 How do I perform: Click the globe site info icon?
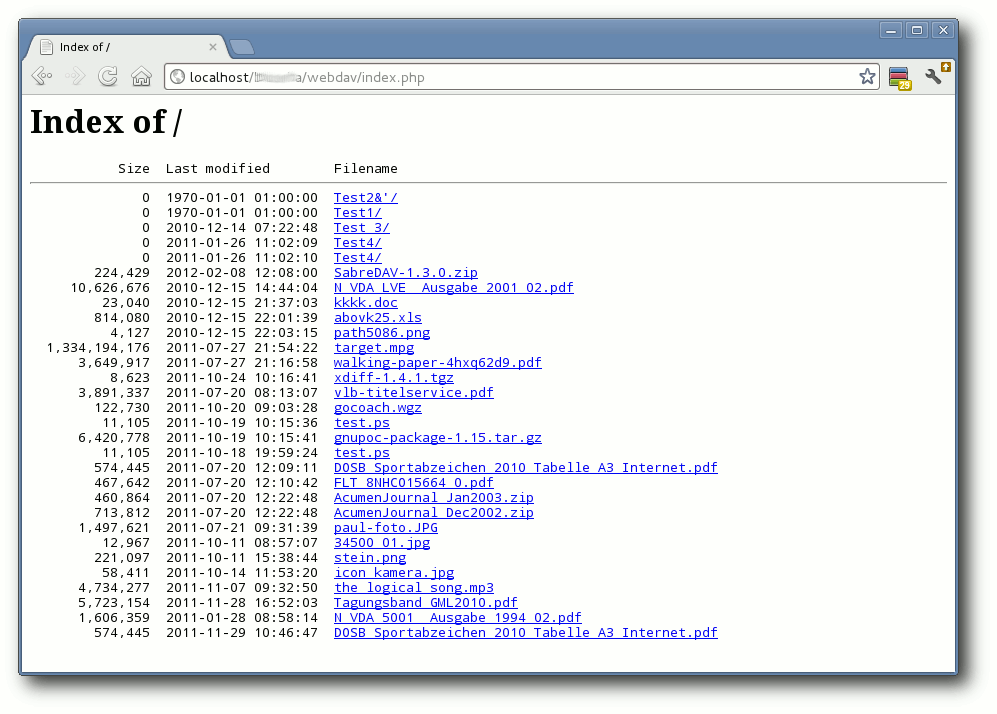pos(177,77)
